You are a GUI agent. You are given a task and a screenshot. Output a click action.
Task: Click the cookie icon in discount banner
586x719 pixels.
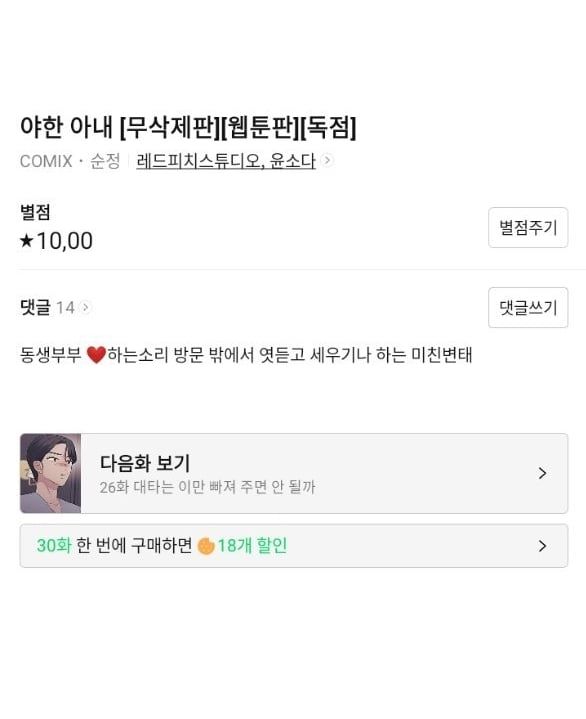(x=205, y=546)
